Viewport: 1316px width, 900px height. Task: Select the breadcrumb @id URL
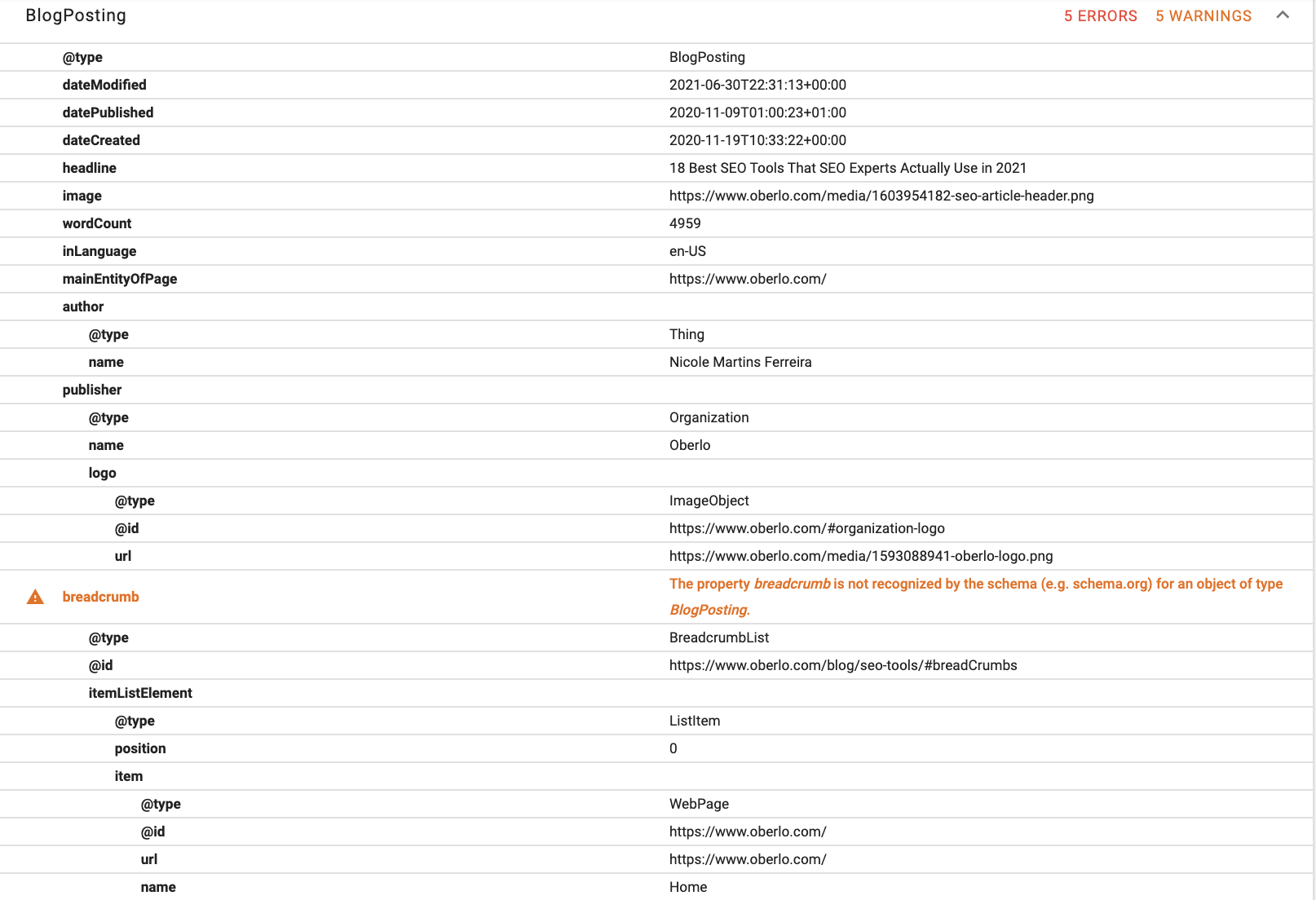[x=842, y=665]
